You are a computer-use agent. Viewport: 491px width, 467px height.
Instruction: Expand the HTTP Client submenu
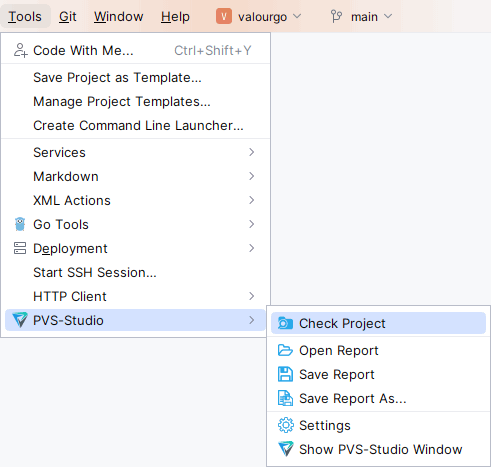pos(135,296)
